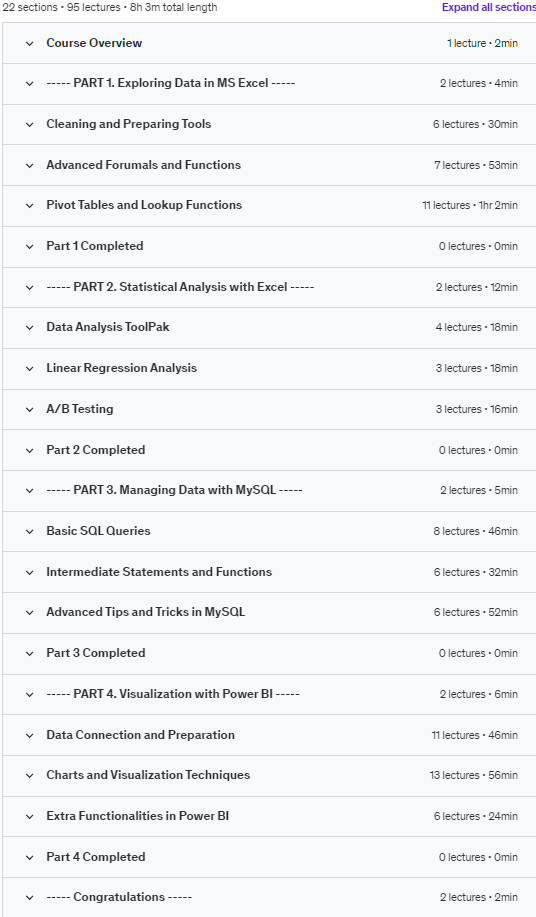This screenshot has width=536, height=917.
Task: Expand chevron beside Congratulations section
Action: click(30, 898)
